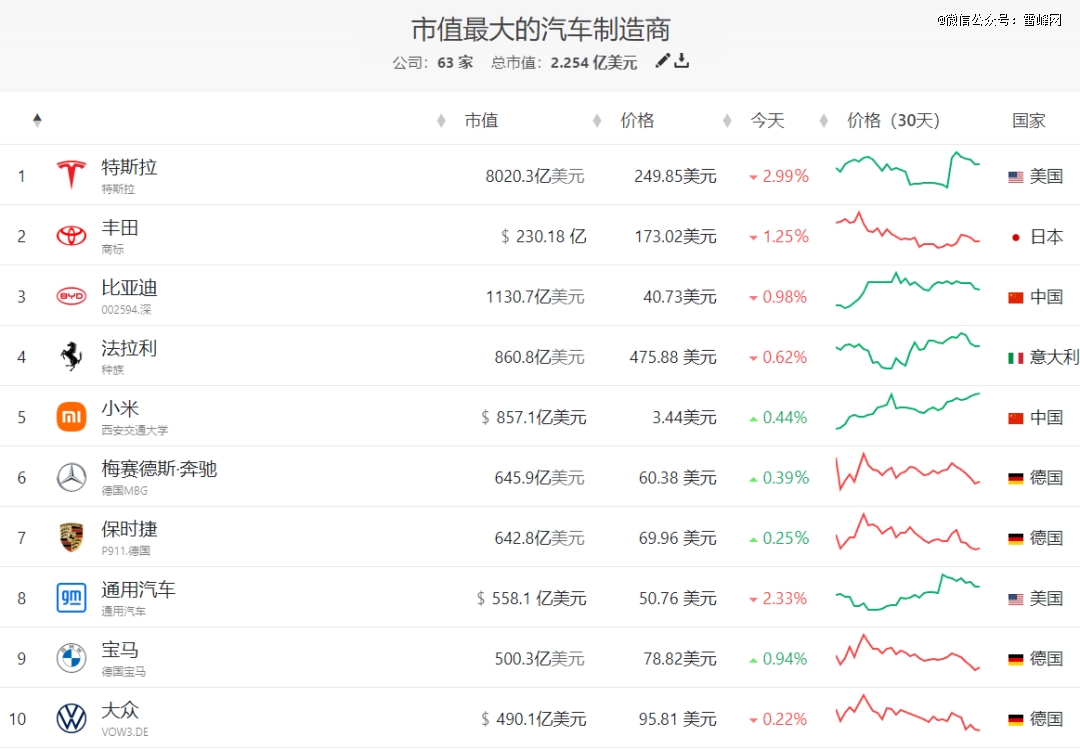Click Xiaomi's 30-day price chart
Viewport: 1080px width, 749px height.
[908, 411]
